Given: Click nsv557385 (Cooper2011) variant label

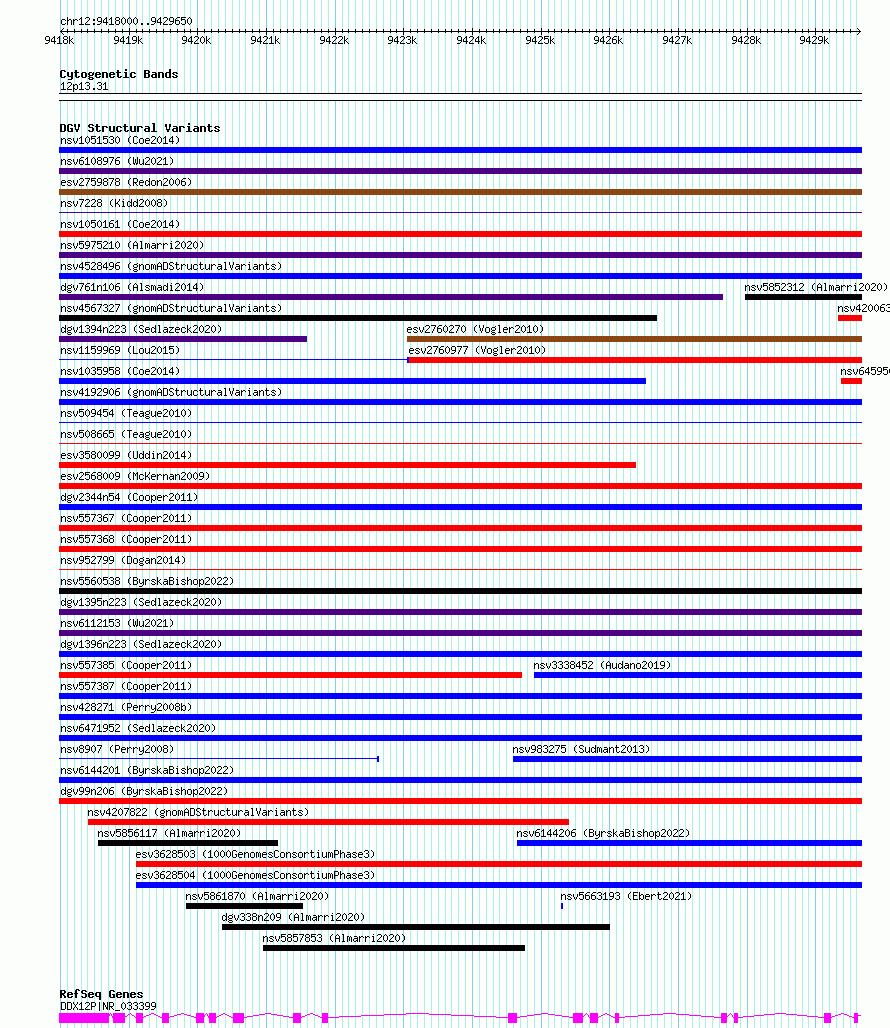Looking at the screenshot, I should pyautogui.click(x=126, y=665).
